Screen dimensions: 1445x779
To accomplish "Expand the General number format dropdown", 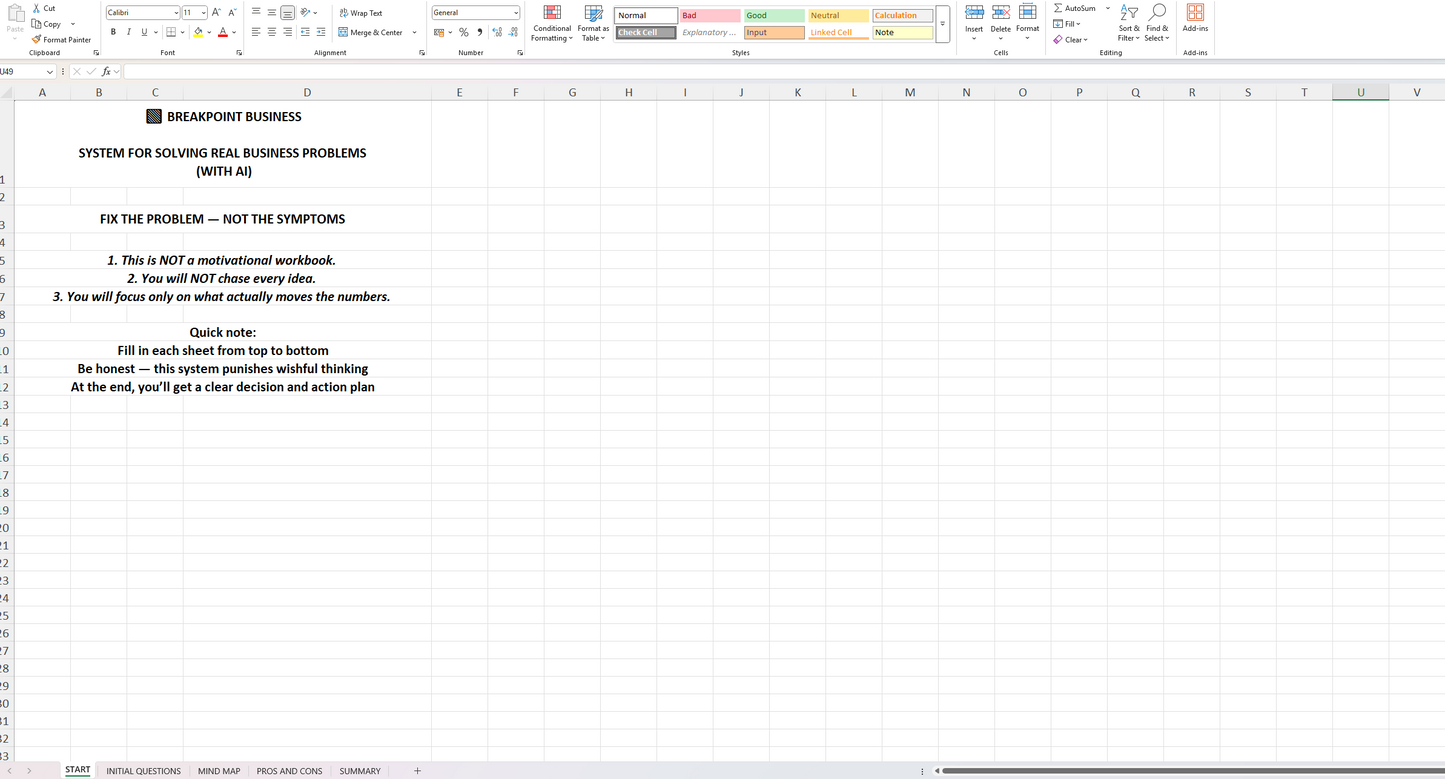I will point(515,13).
